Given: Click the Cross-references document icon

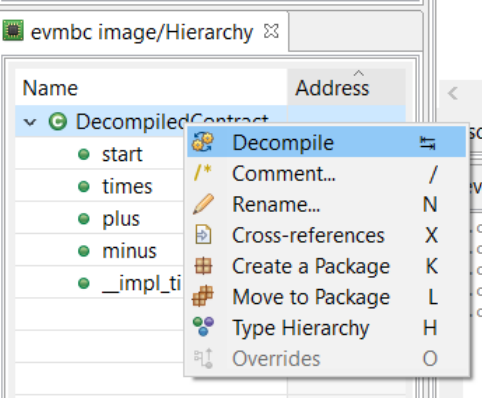Looking at the screenshot, I should (203, 235).
